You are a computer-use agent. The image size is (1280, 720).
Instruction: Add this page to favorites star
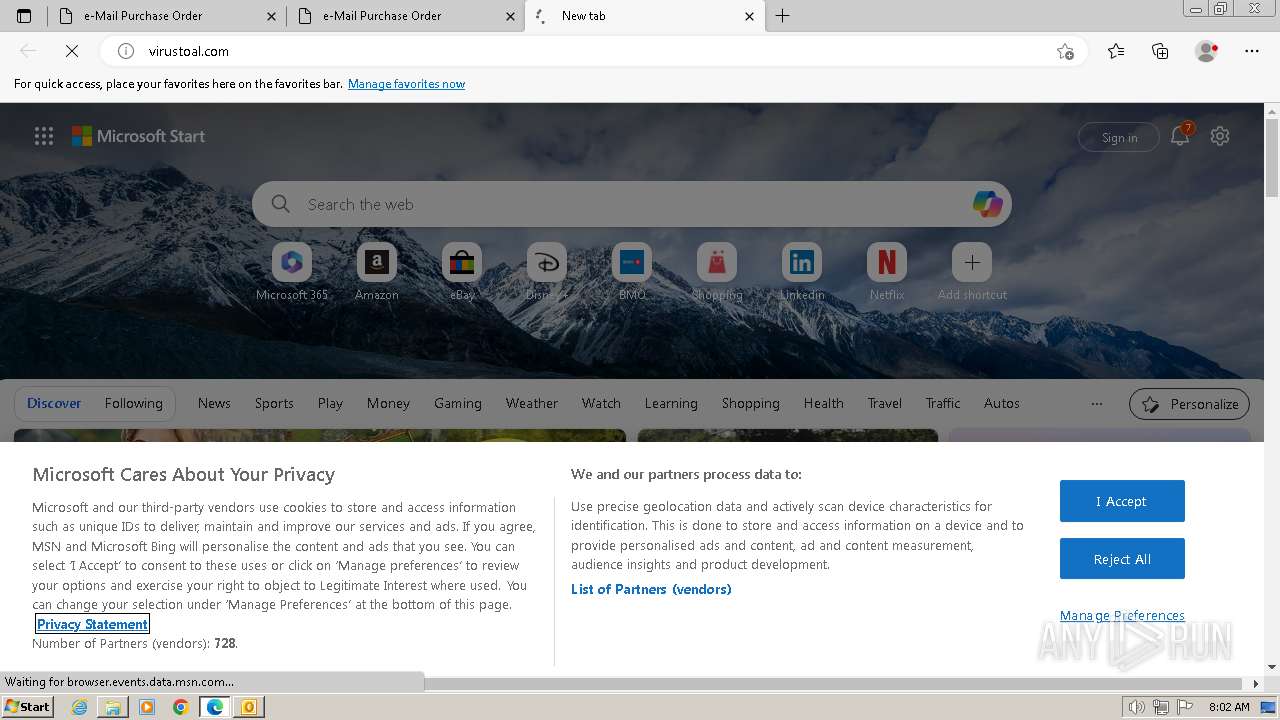click(x=1065, y=51)
